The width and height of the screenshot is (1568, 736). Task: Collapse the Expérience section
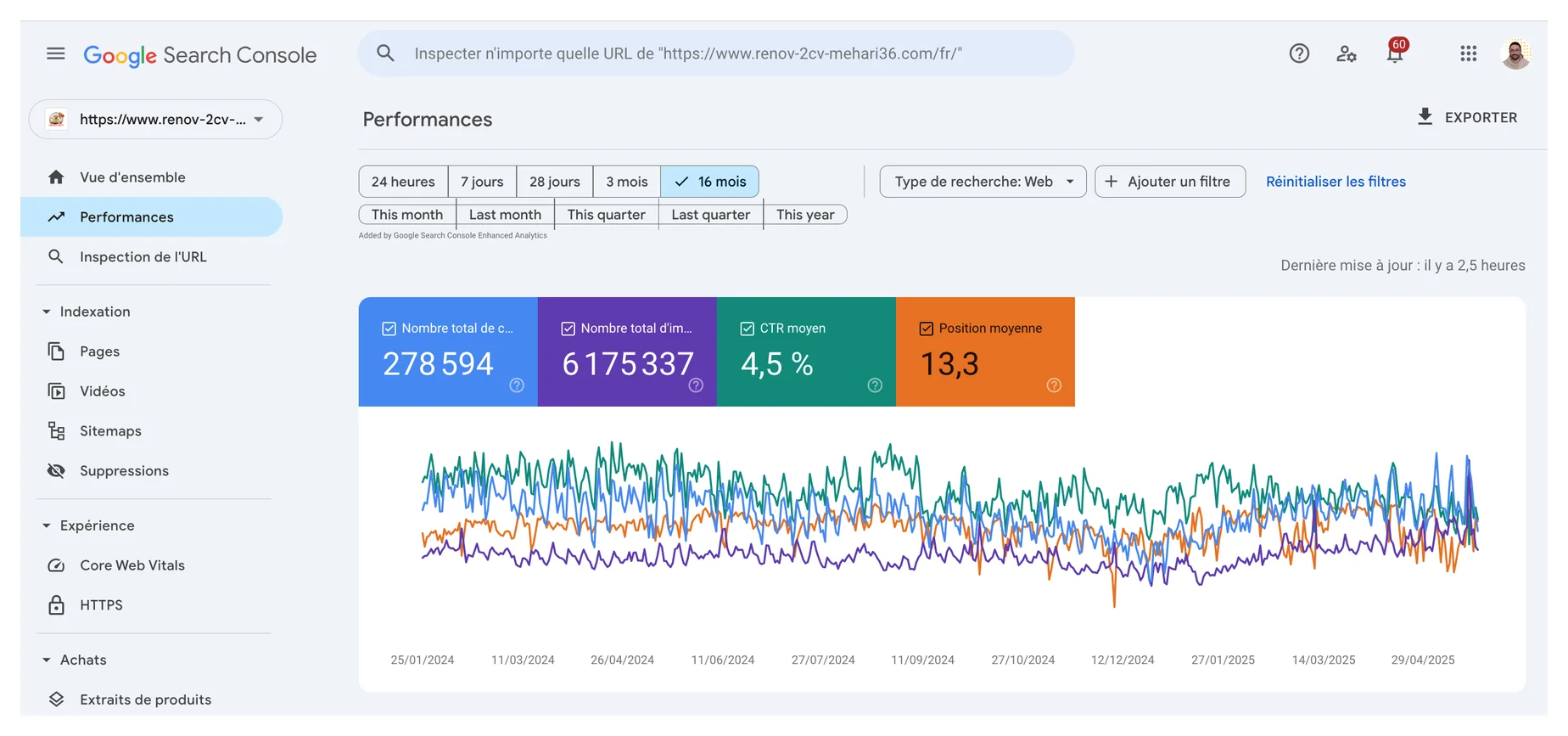tap(47, 525)
